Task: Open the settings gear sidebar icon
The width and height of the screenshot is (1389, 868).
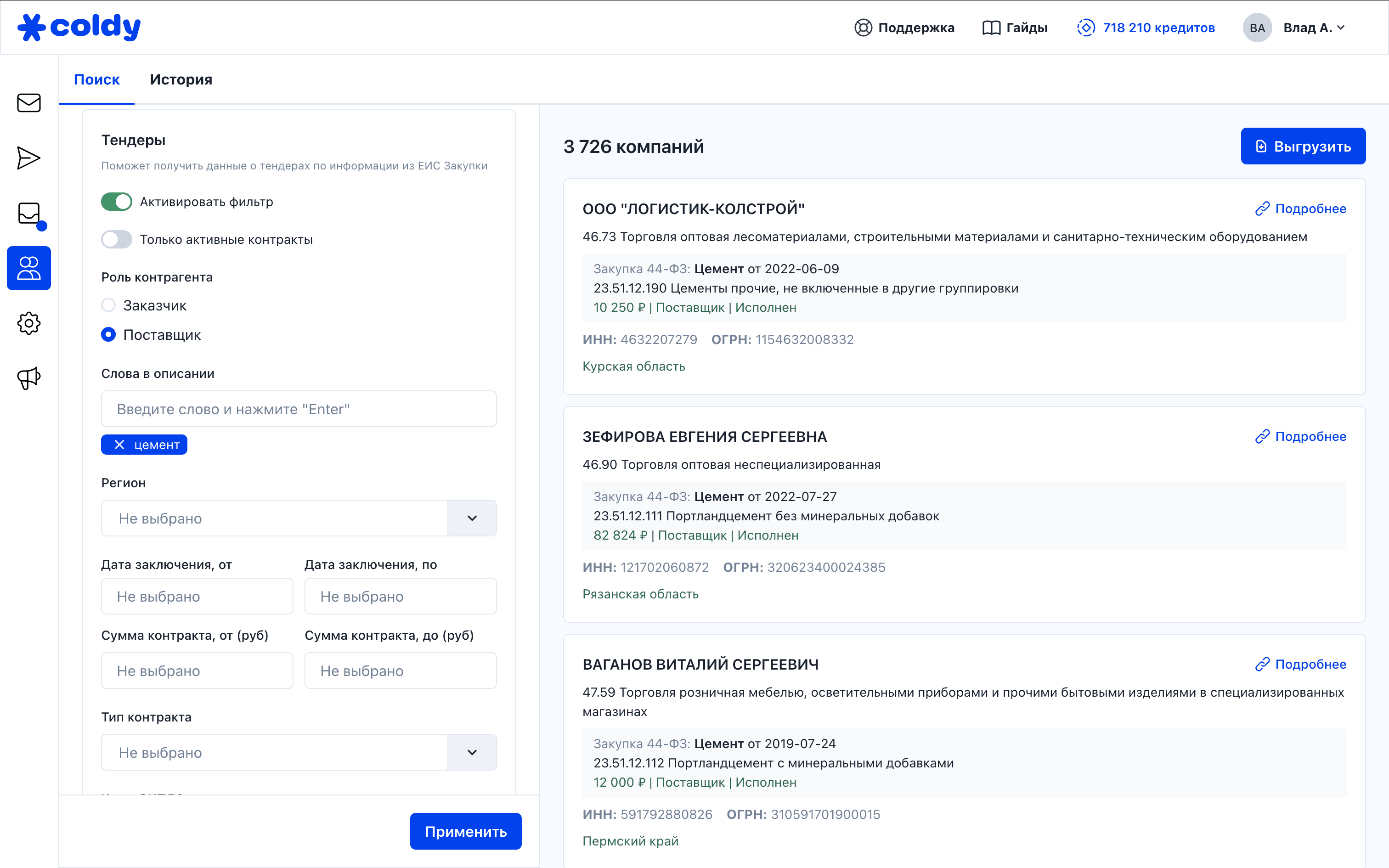Action: pyautogui.click(x=28, y=323)
